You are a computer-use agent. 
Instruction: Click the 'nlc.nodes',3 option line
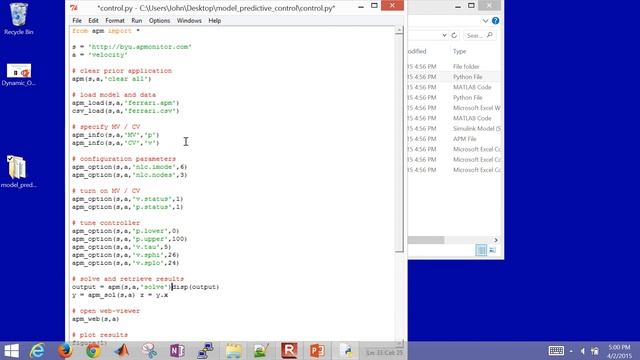[129, 175]
